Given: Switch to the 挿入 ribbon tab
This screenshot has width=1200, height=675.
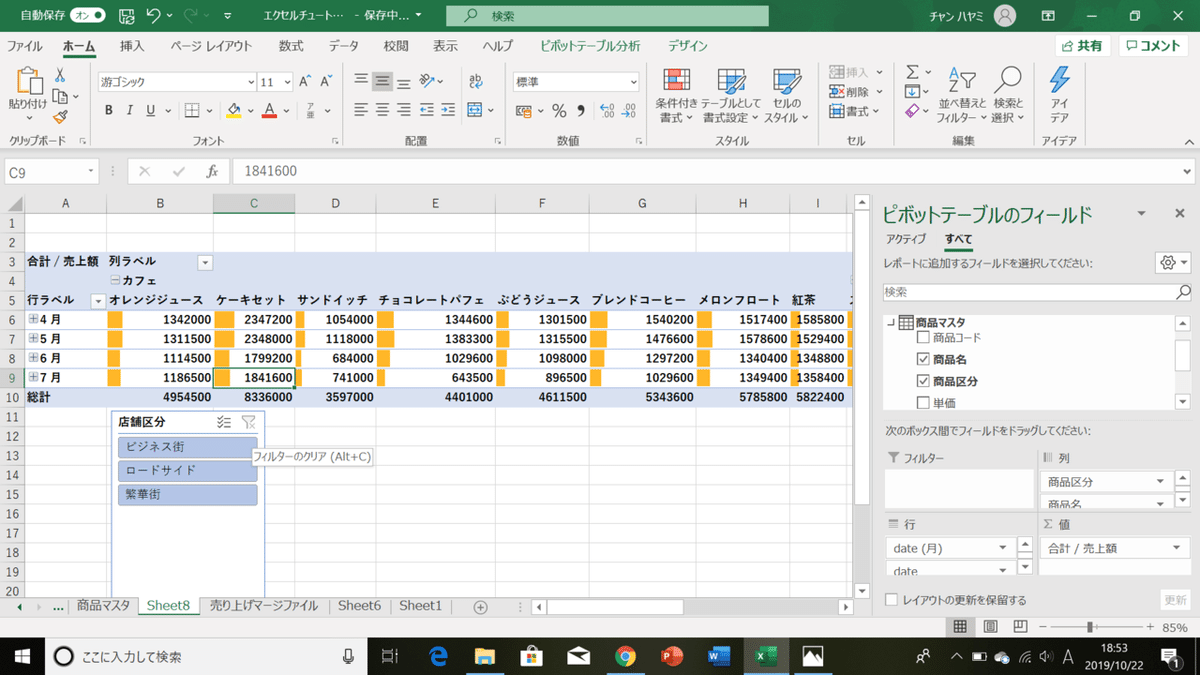Looking at the screenshot, I should pyautogui.click(x=132, y=46).
